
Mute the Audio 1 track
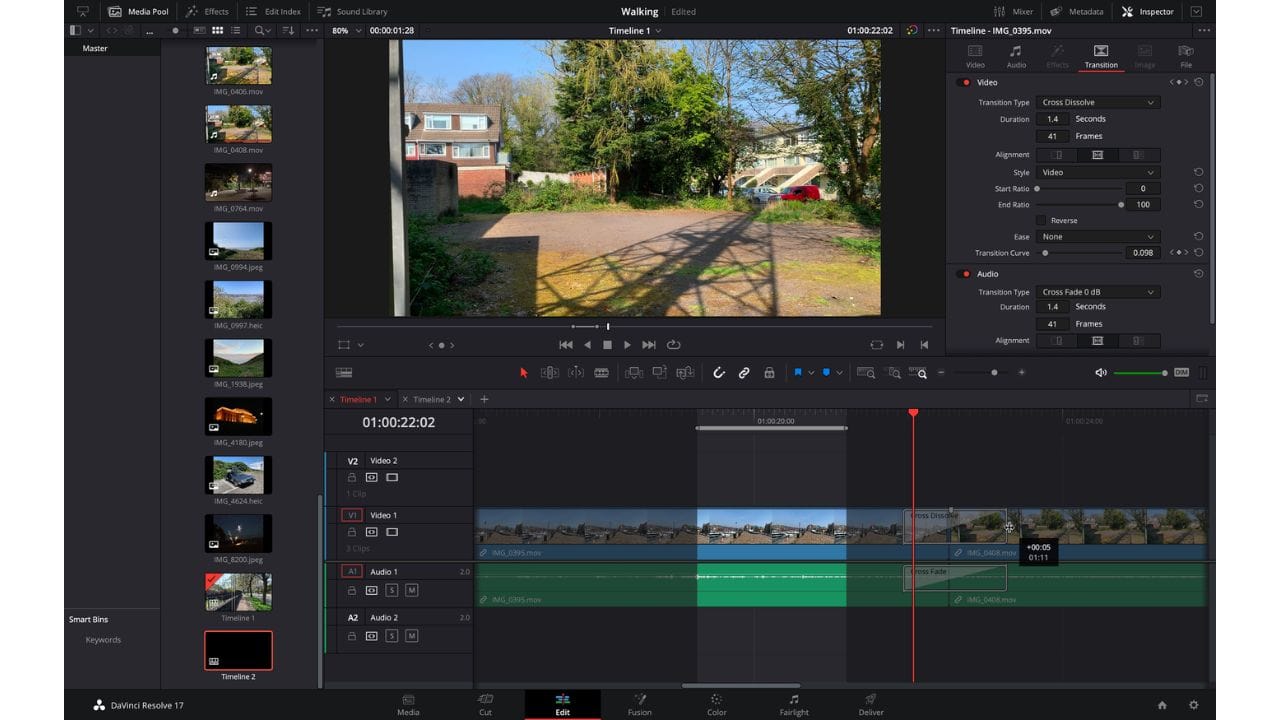point(411,590)
